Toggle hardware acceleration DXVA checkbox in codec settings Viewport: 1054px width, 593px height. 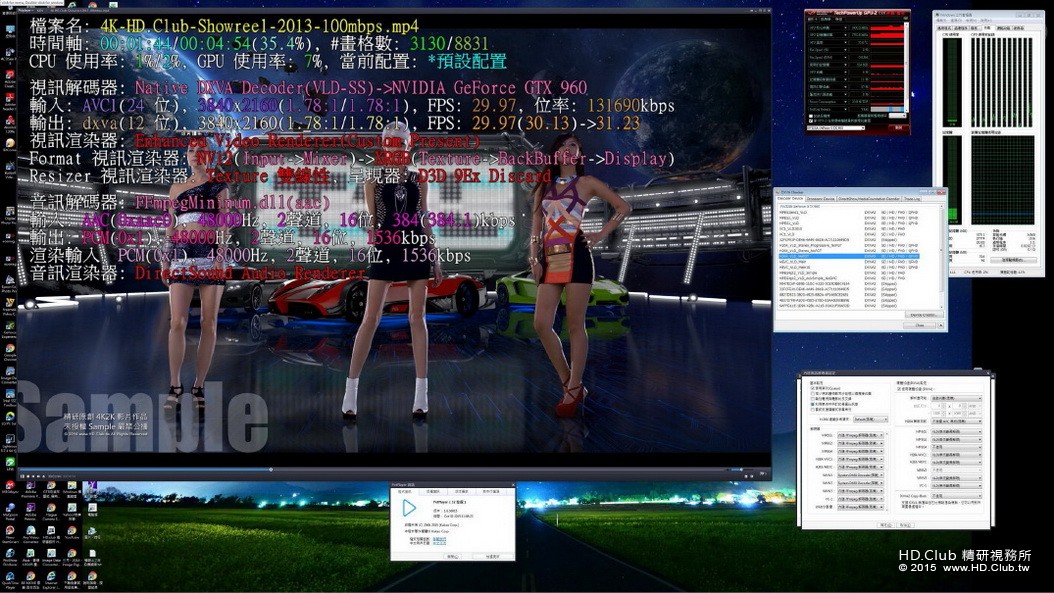point(899,389)
